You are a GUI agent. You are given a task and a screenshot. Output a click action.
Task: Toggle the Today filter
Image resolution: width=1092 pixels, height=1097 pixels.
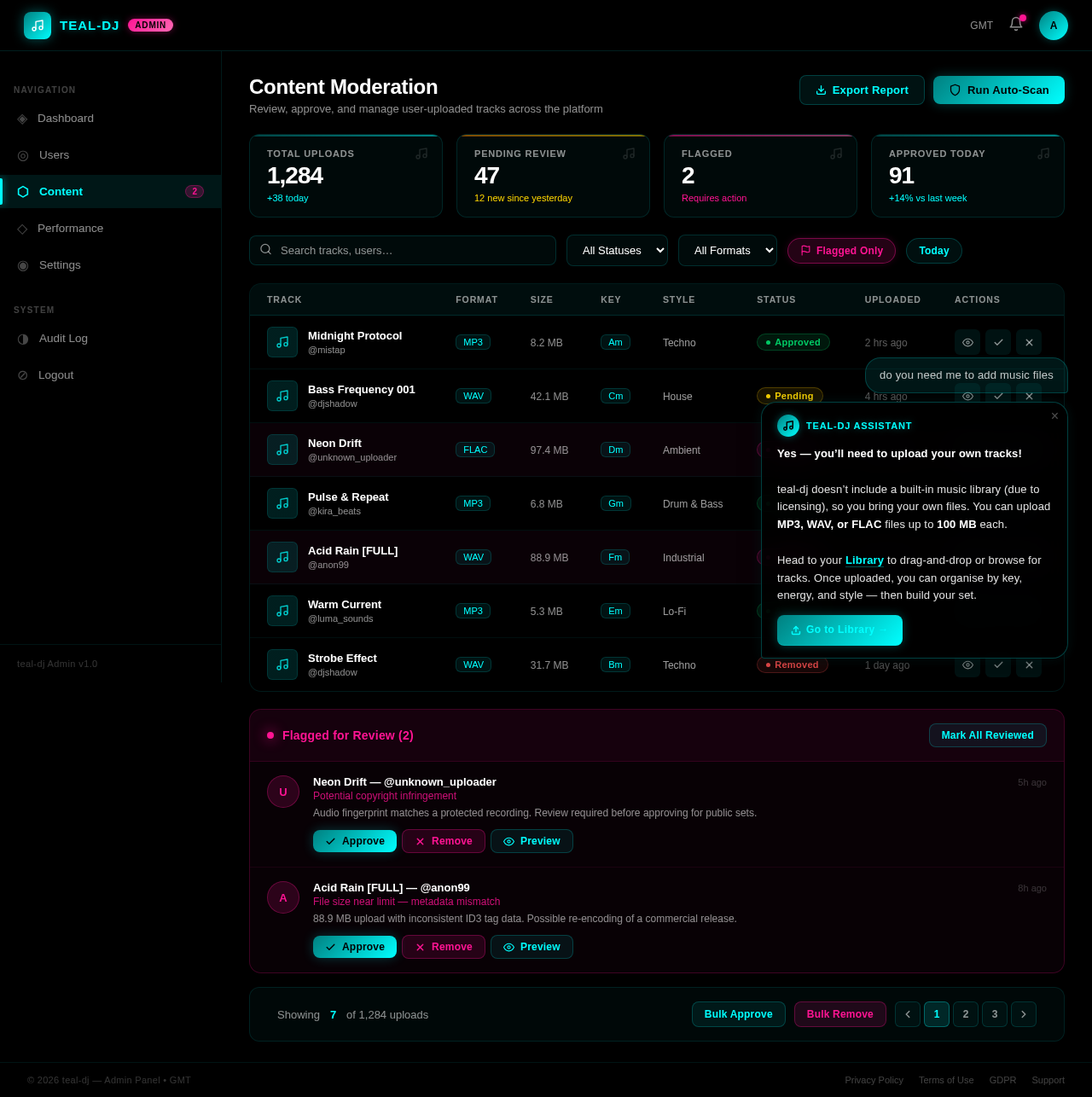[933, 251]
